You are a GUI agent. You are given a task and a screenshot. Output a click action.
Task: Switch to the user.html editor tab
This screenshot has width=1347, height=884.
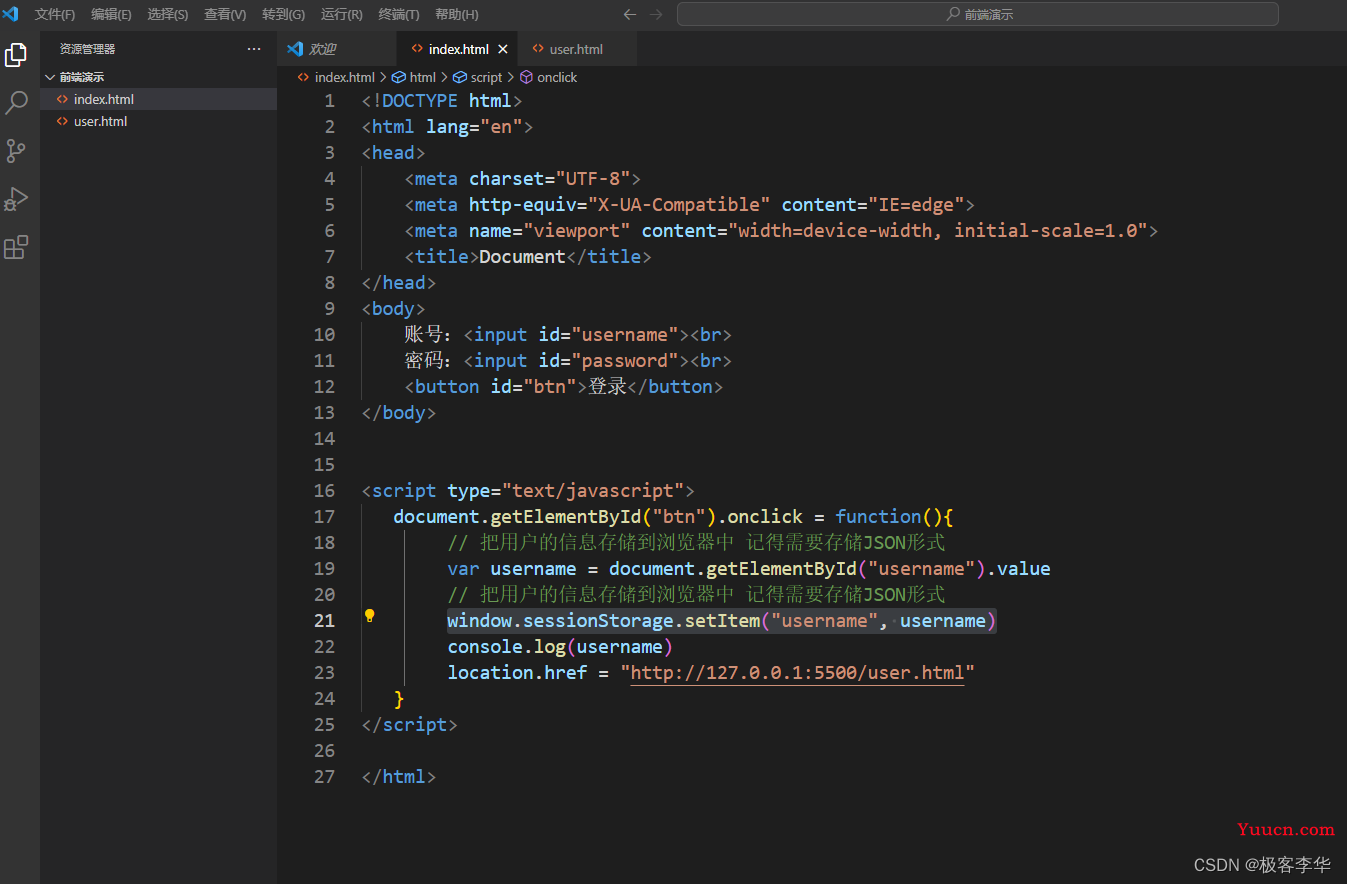click(x=576, y=49)
